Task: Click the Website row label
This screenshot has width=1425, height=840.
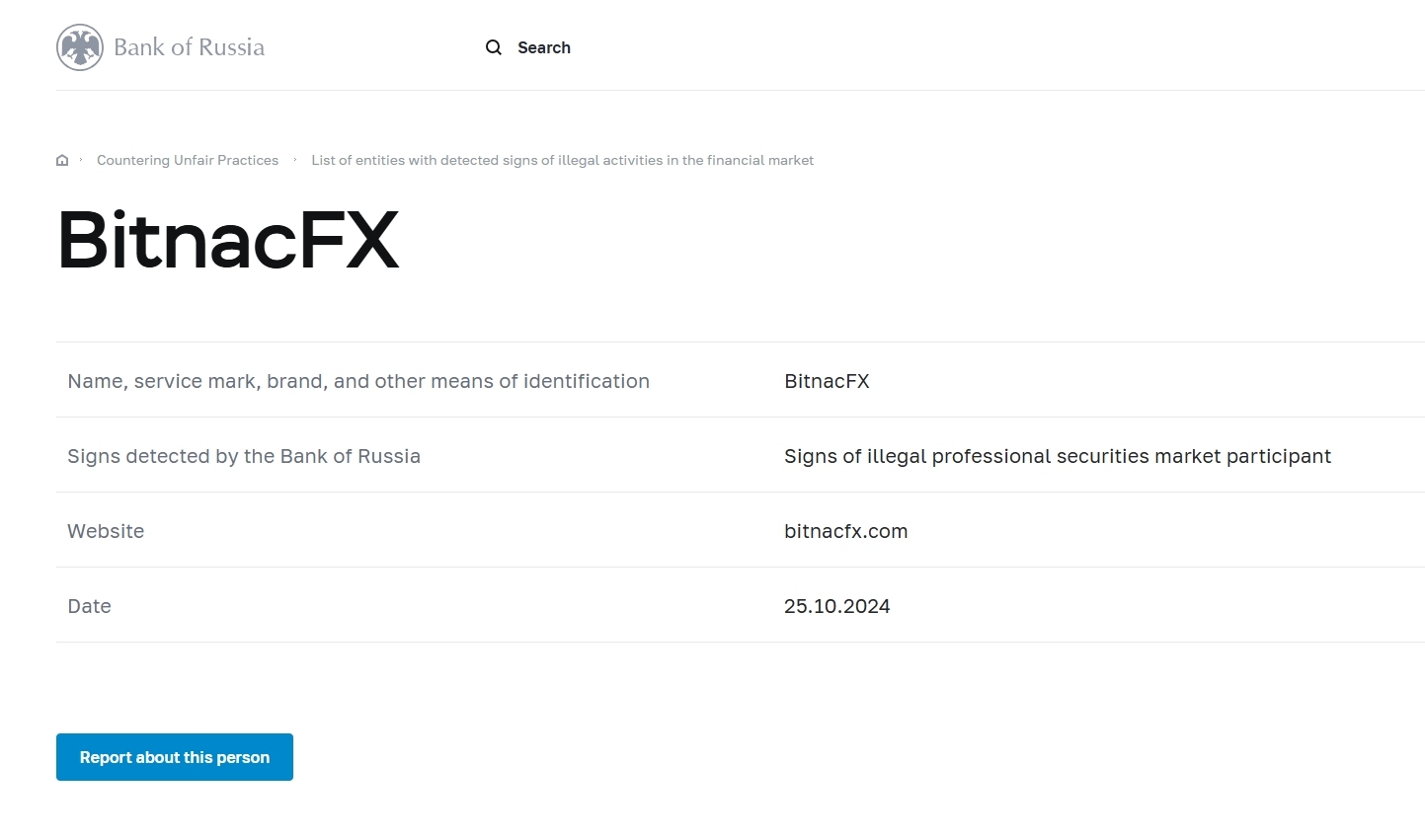Action: [x=106, y=531]
